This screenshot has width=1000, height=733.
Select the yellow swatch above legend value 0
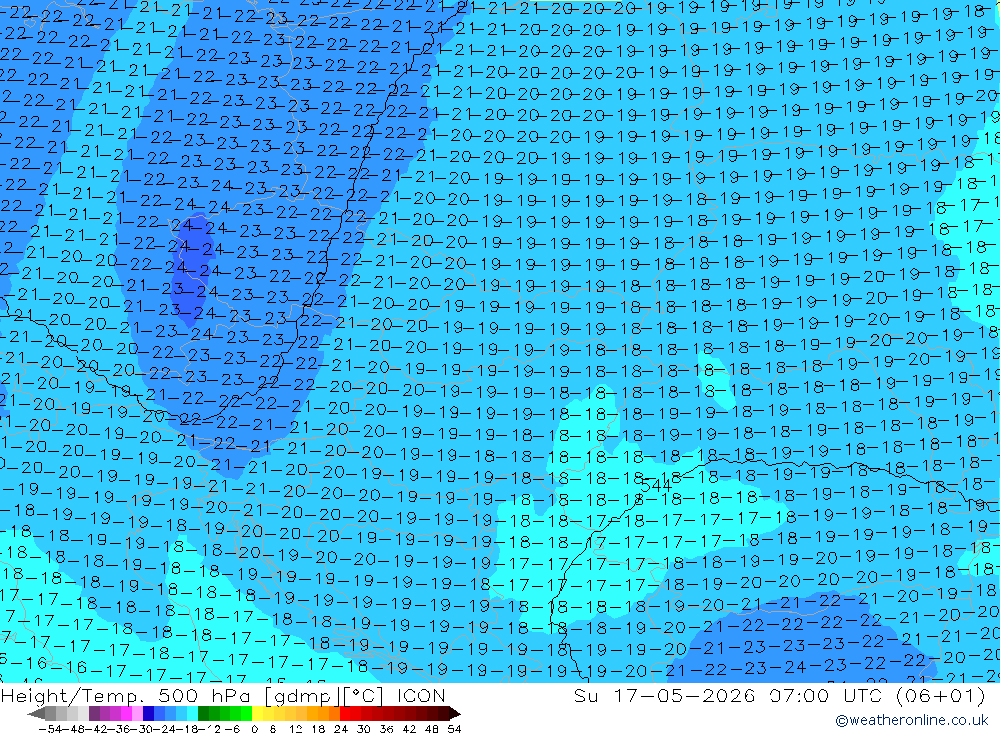[258, 713]
